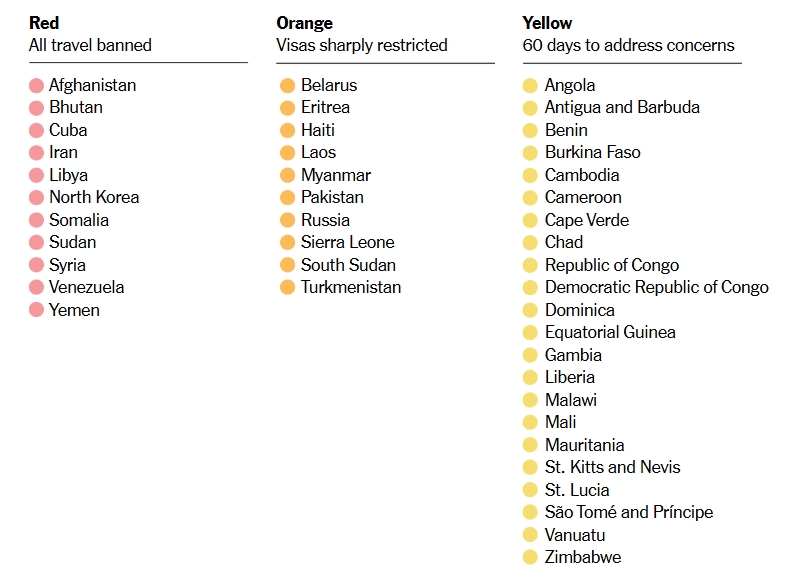Select the Orange column heading
The height and width of the screenshot is (581, 786).
(x=304, y=22)
